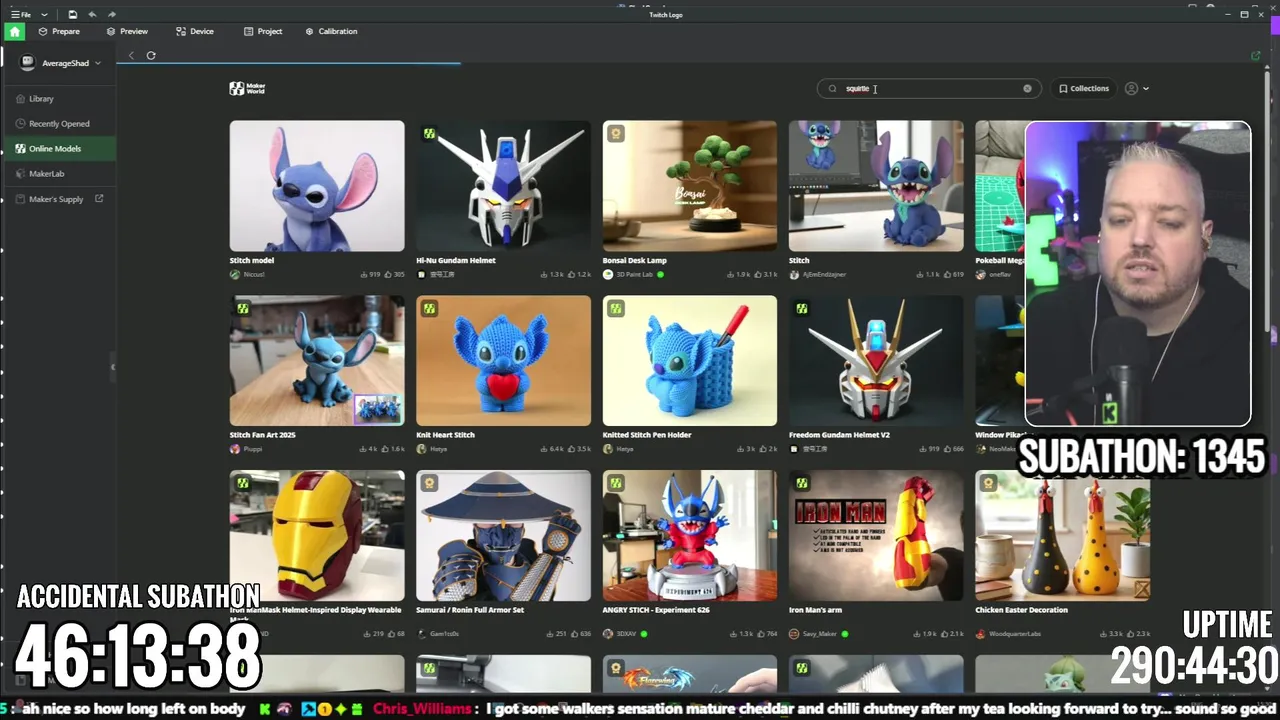Expand the dropdown arrow beside File

(44, 15)
